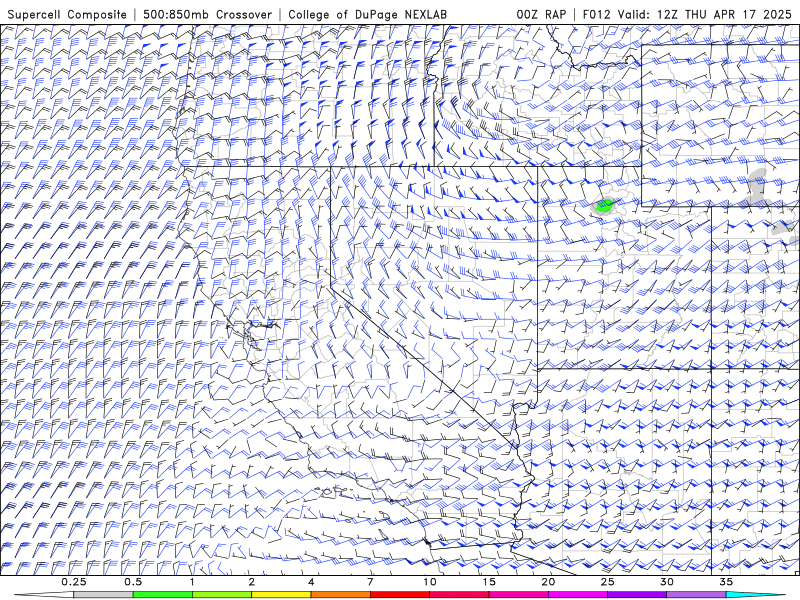
Task: Click the "20" legend value
Action: (548, 582)
